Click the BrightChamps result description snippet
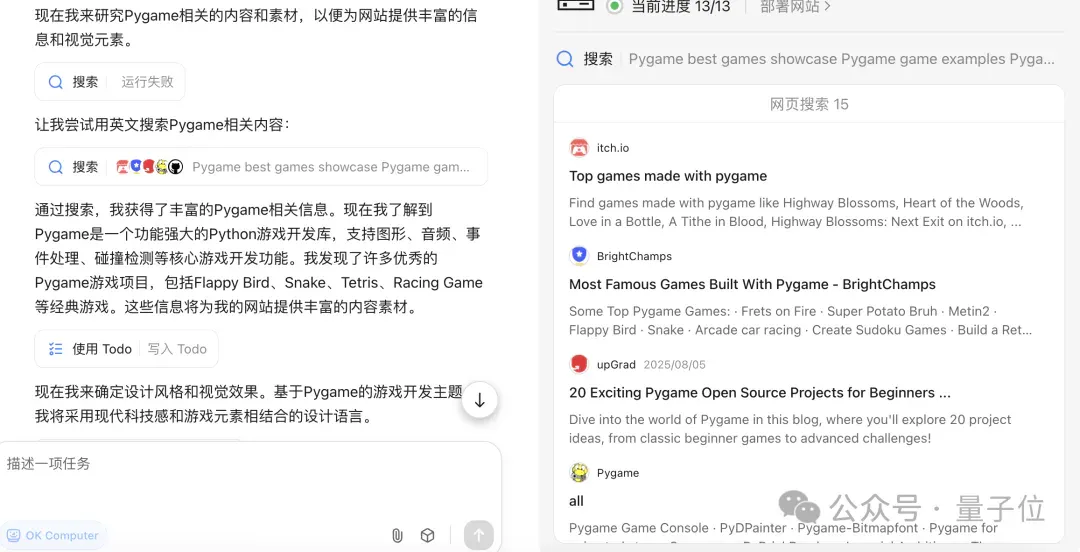1080x552 pixels. (x=800, y=320)
